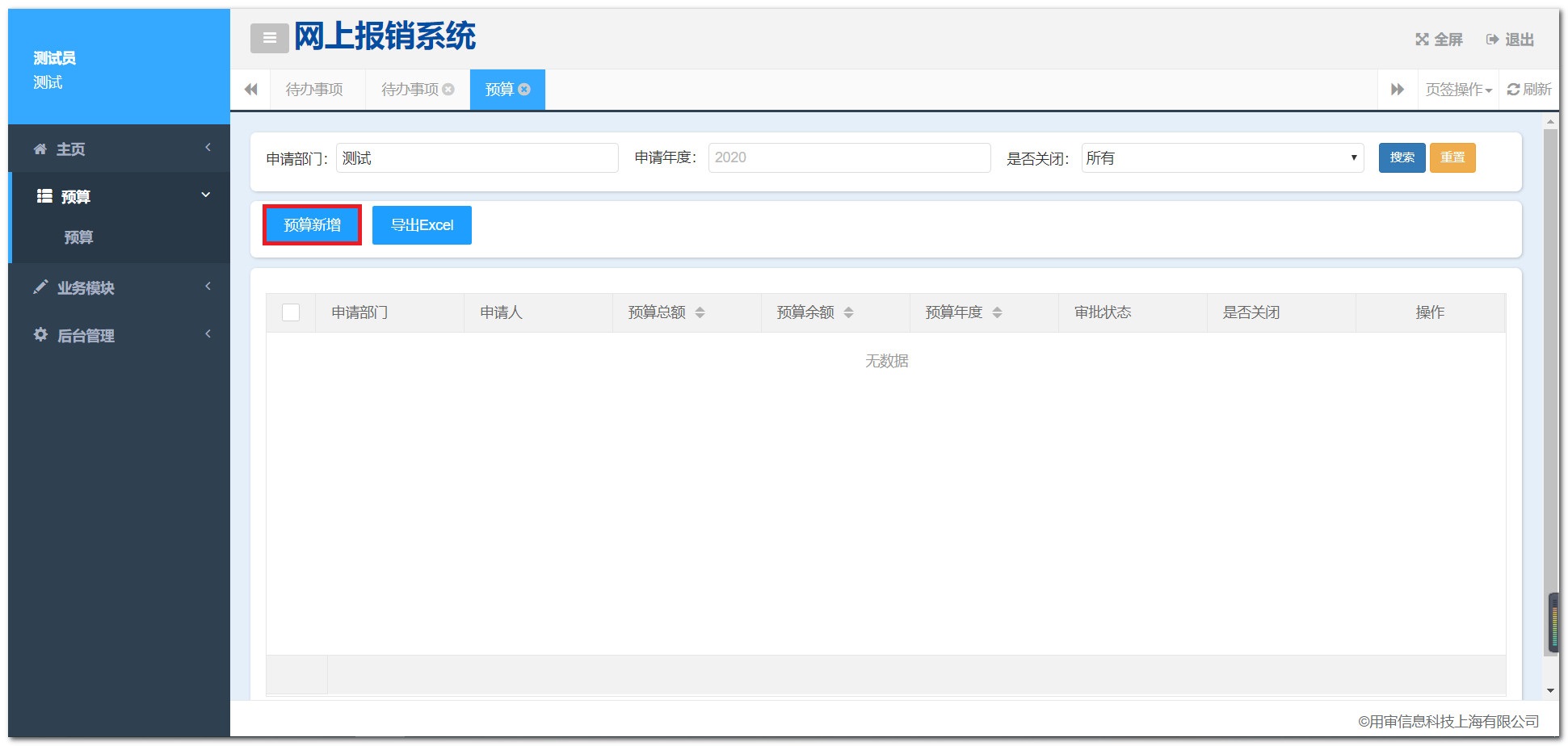Click the 申请年度 input field
This screenshot has width=1568, height=746.
coord(848,158)
